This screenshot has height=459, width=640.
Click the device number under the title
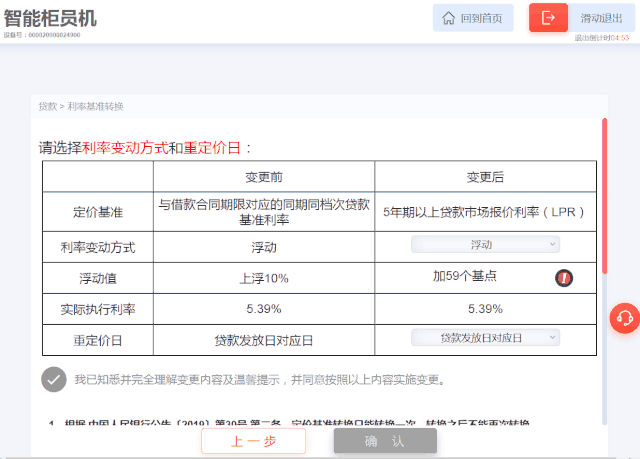point(42,35)
